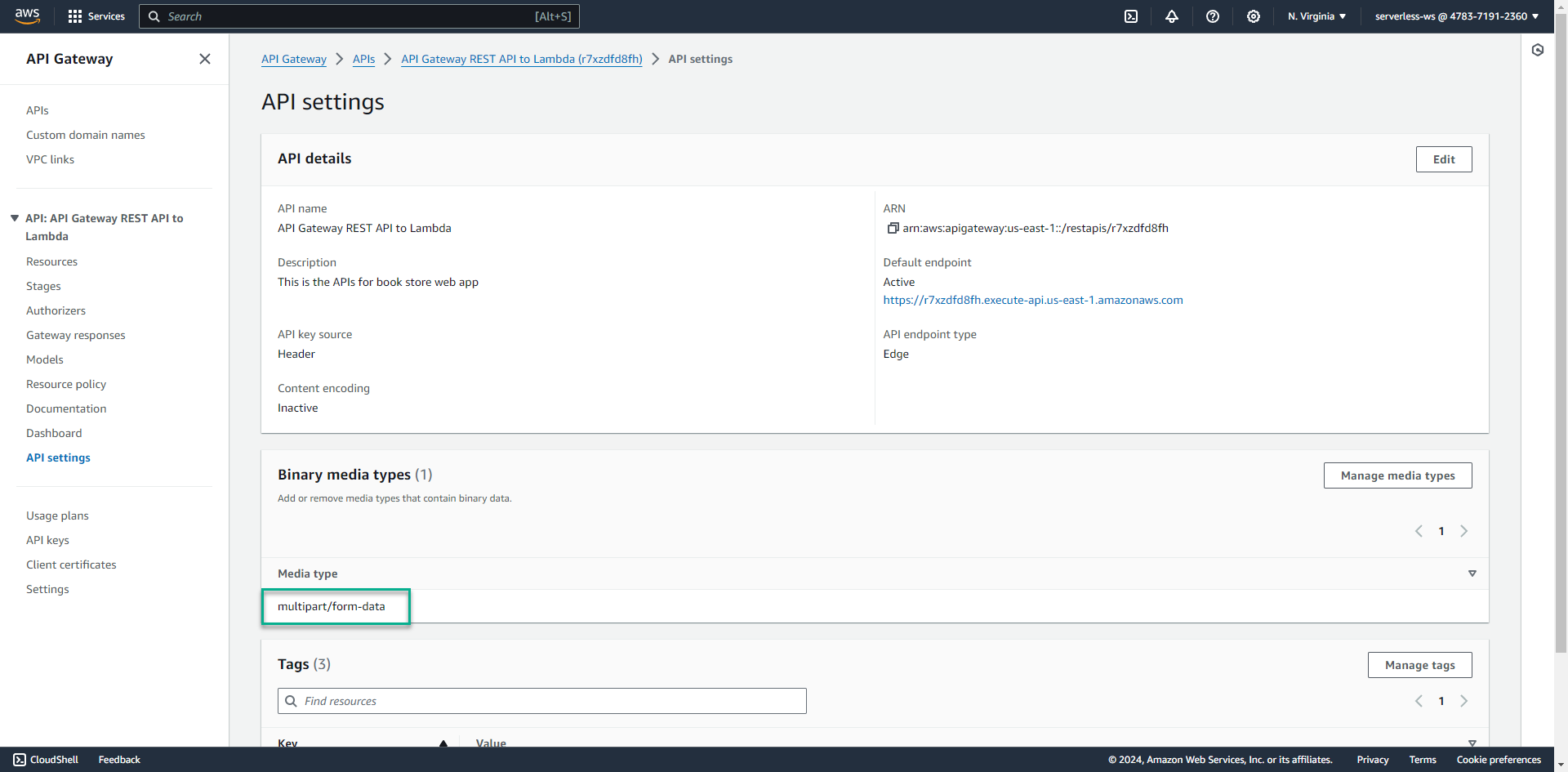
Task: Click the CloudShell label in the footer
Action: (x=54, y=760)
